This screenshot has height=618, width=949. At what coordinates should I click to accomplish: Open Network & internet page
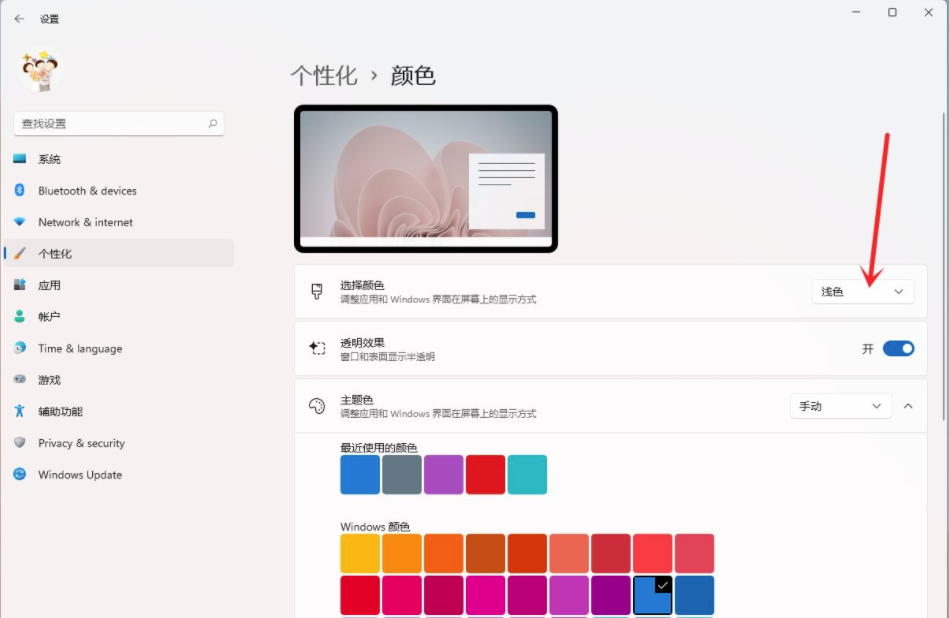coord(119,222)
